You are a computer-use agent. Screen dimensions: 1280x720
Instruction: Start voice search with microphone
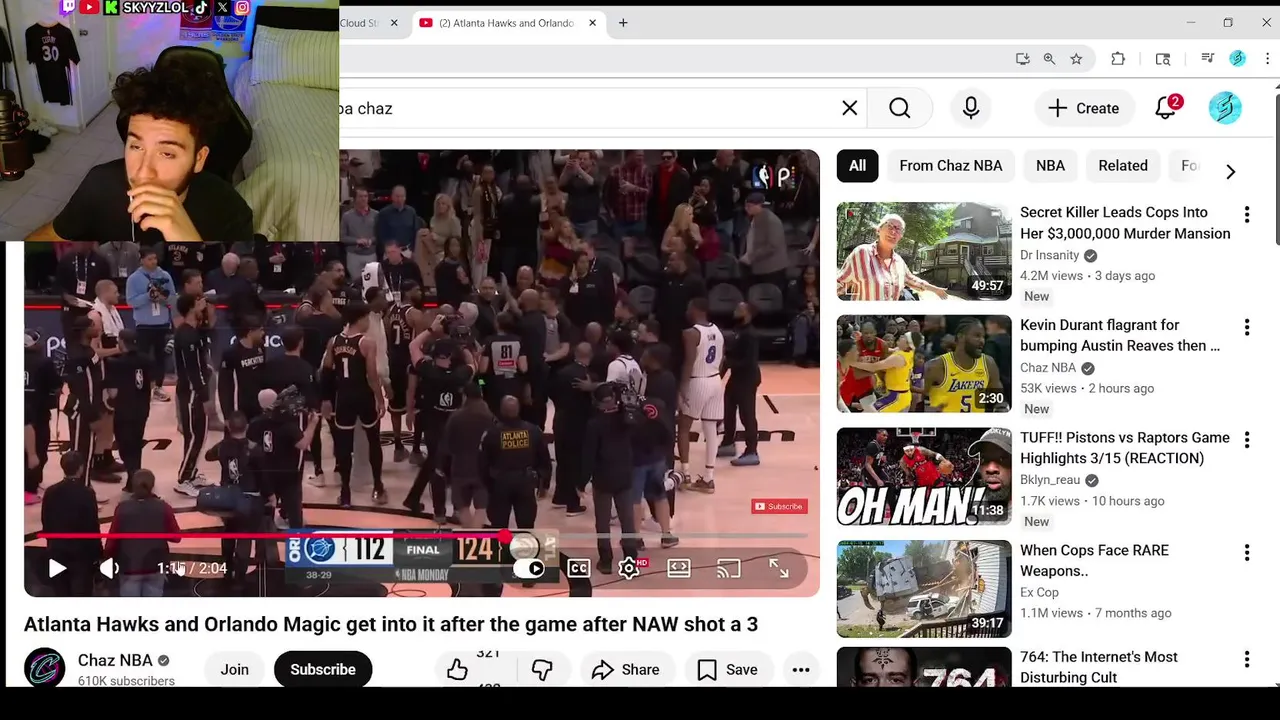click(x=971, y=108)
